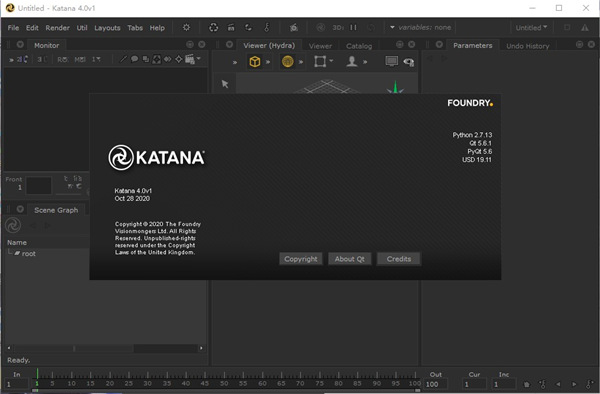Switch to the Scene Graph tab
This screenshot has width=600, height=394.
56,210
